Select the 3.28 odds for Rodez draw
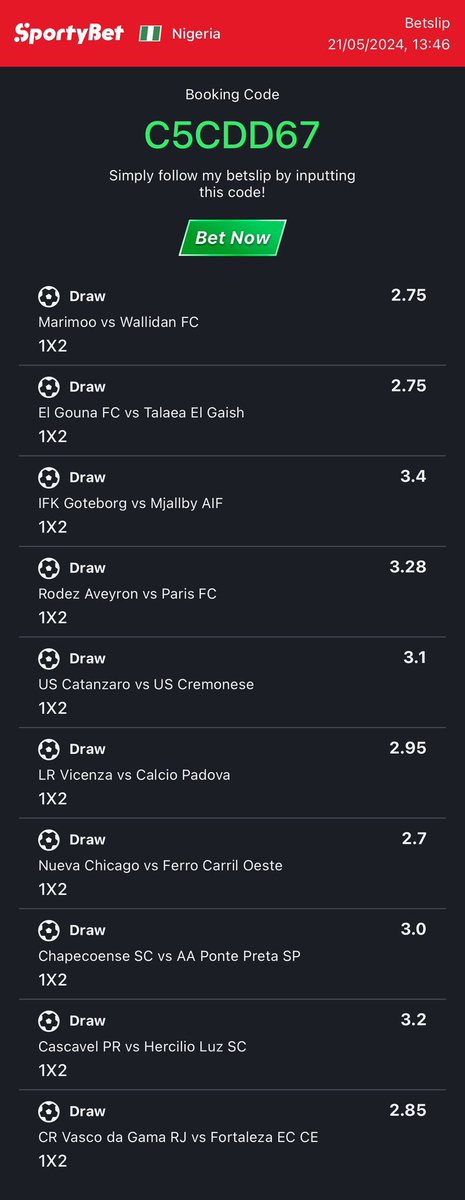Viewport: 465px width, 1200px height. pos(408,567)
